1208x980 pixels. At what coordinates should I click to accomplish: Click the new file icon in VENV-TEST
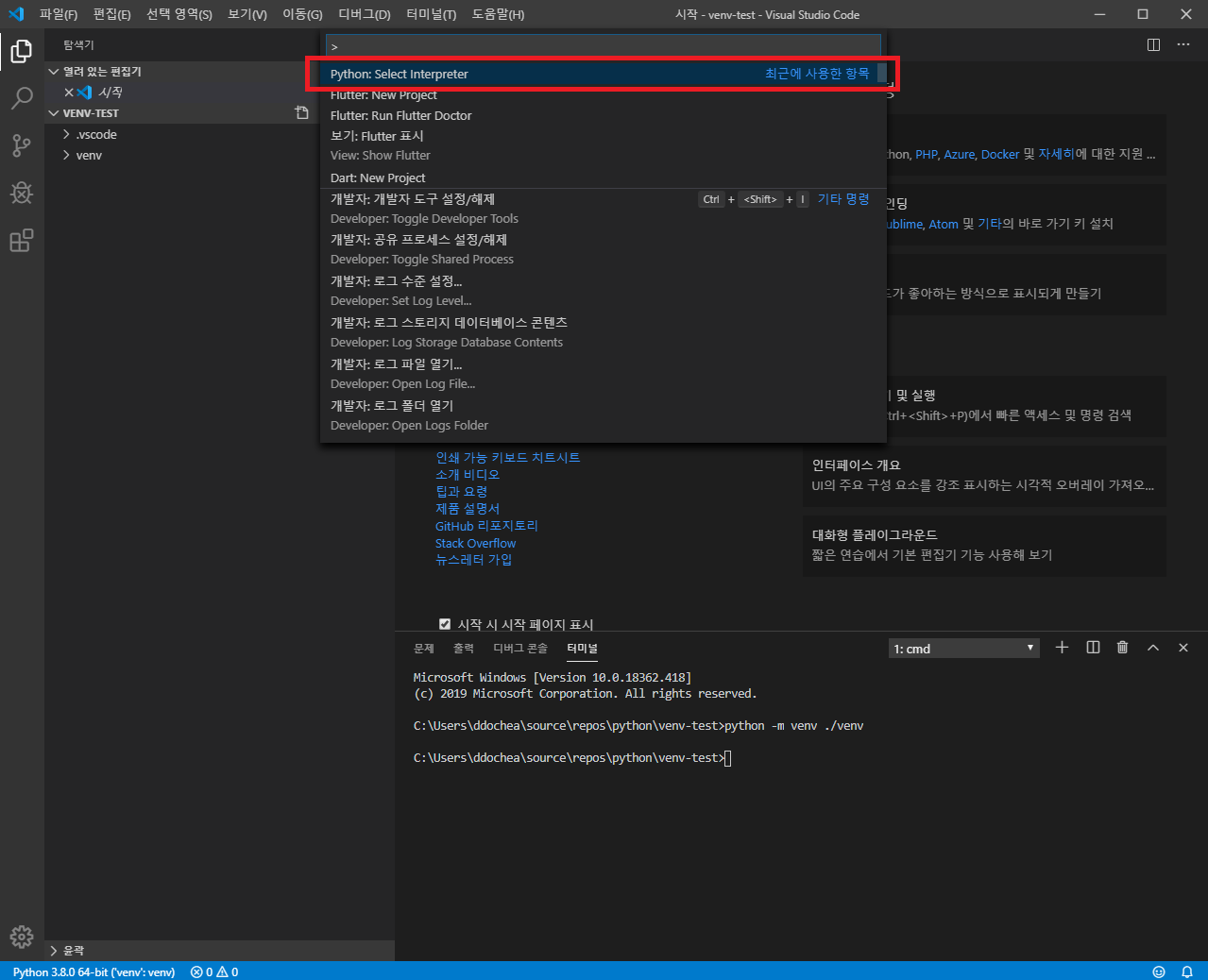pos(301,112)
